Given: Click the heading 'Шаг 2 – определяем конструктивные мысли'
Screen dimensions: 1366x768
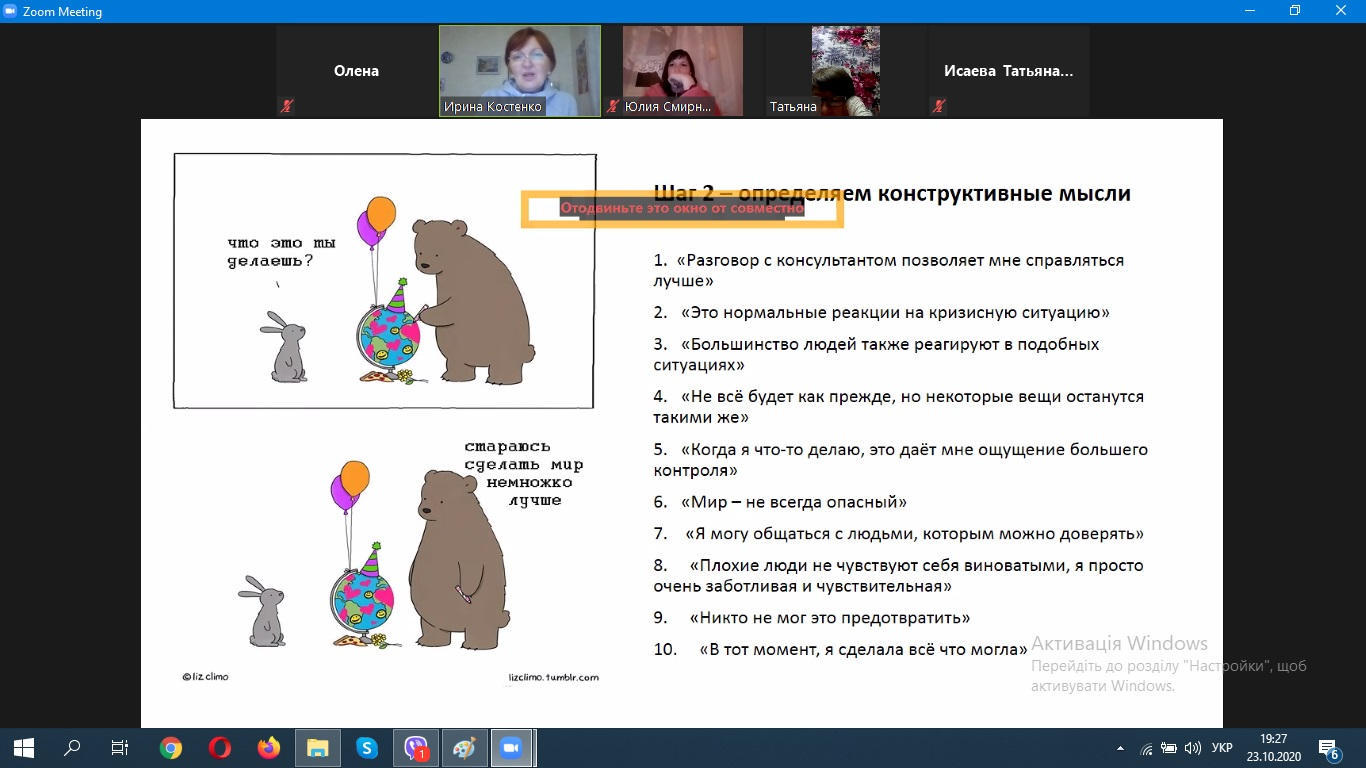Looking at the screenshot, I should click(x=892, y=193).
